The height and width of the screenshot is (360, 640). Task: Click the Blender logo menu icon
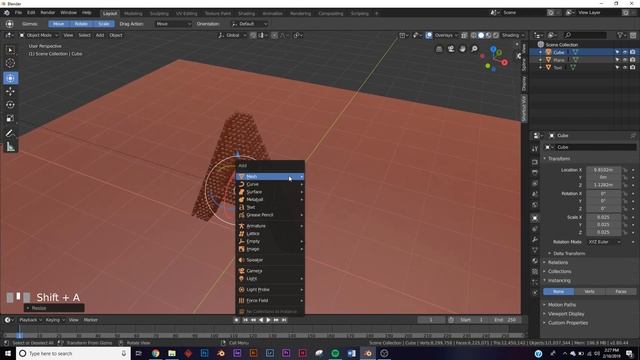(7, 13)
